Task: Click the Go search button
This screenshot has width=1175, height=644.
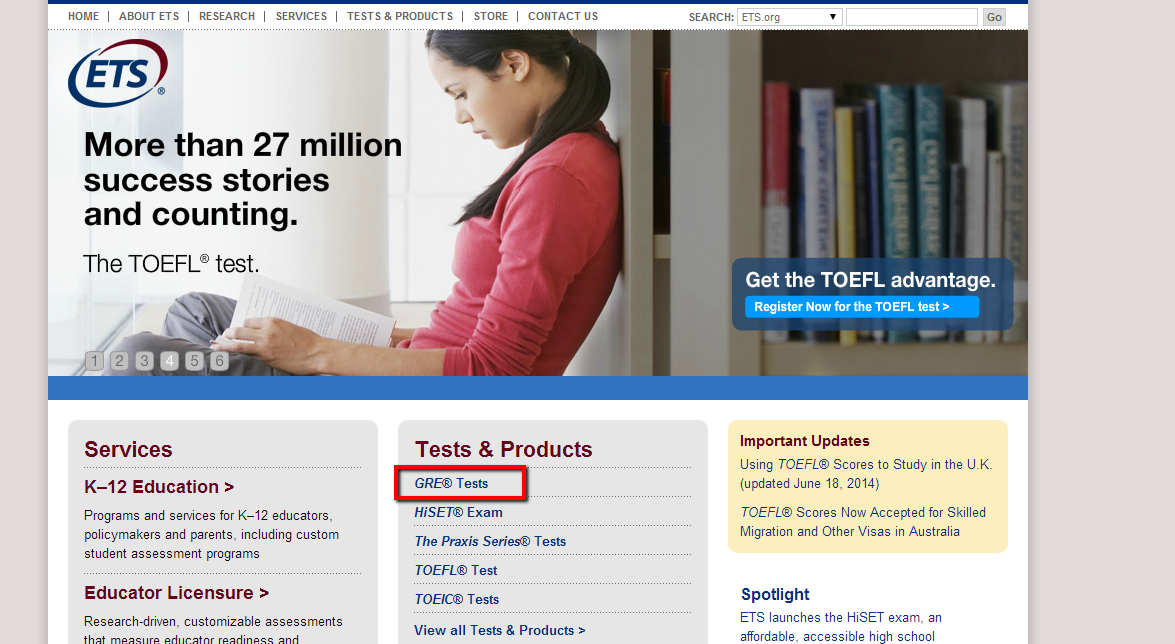Action: [994, 16]
